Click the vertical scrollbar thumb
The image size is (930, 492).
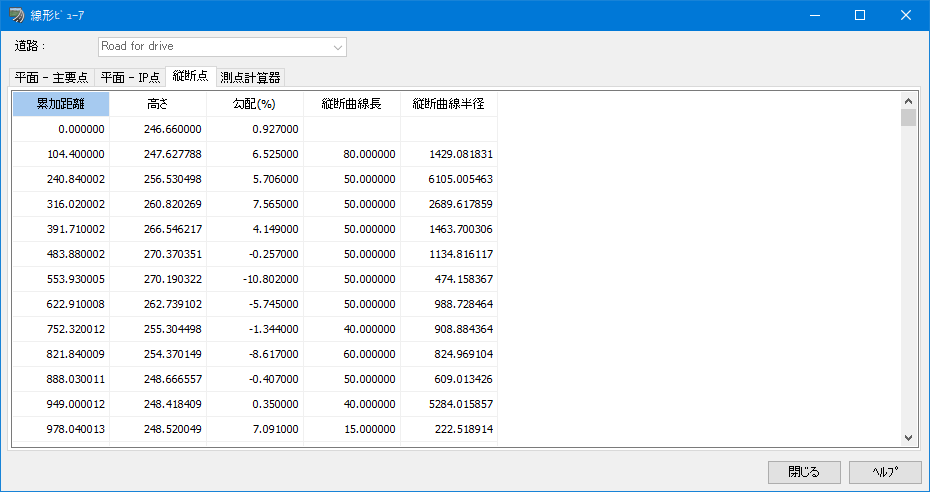coord(908,117)
